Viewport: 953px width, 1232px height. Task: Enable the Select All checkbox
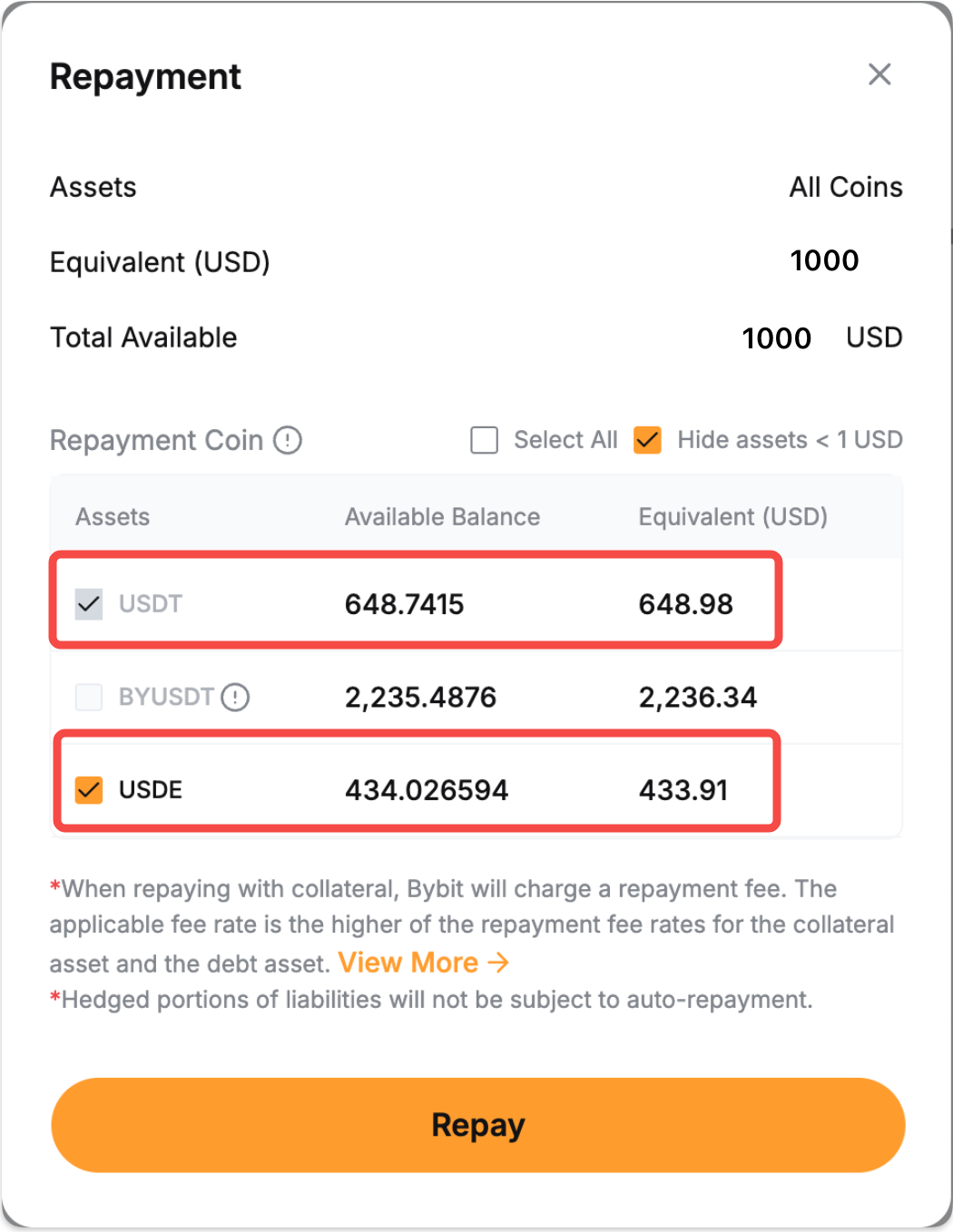pyautogui.click(x=485, y=440)
